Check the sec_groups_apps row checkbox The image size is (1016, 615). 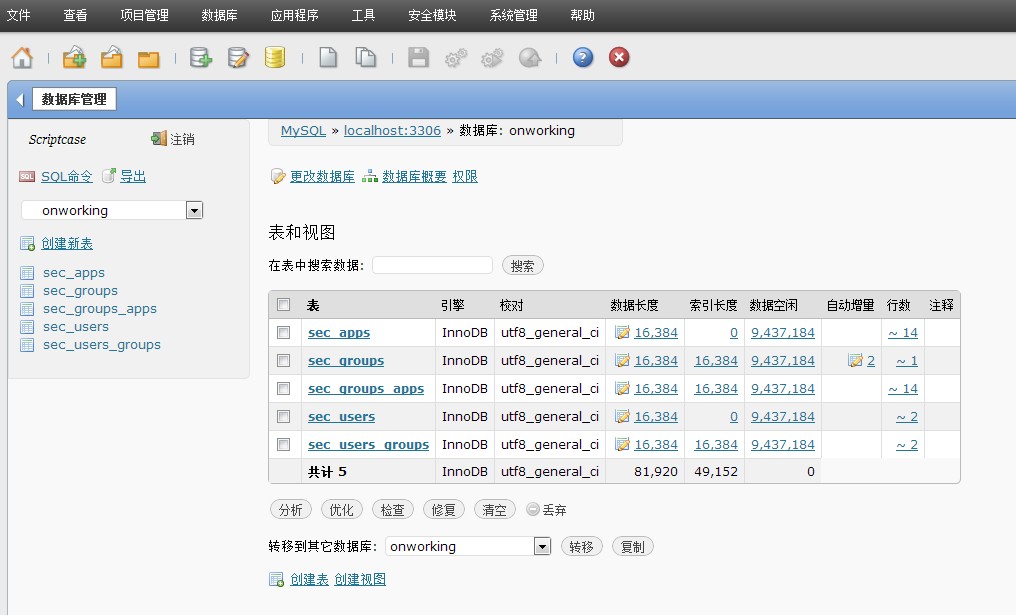pyautogui.click(x=283, y=388)
